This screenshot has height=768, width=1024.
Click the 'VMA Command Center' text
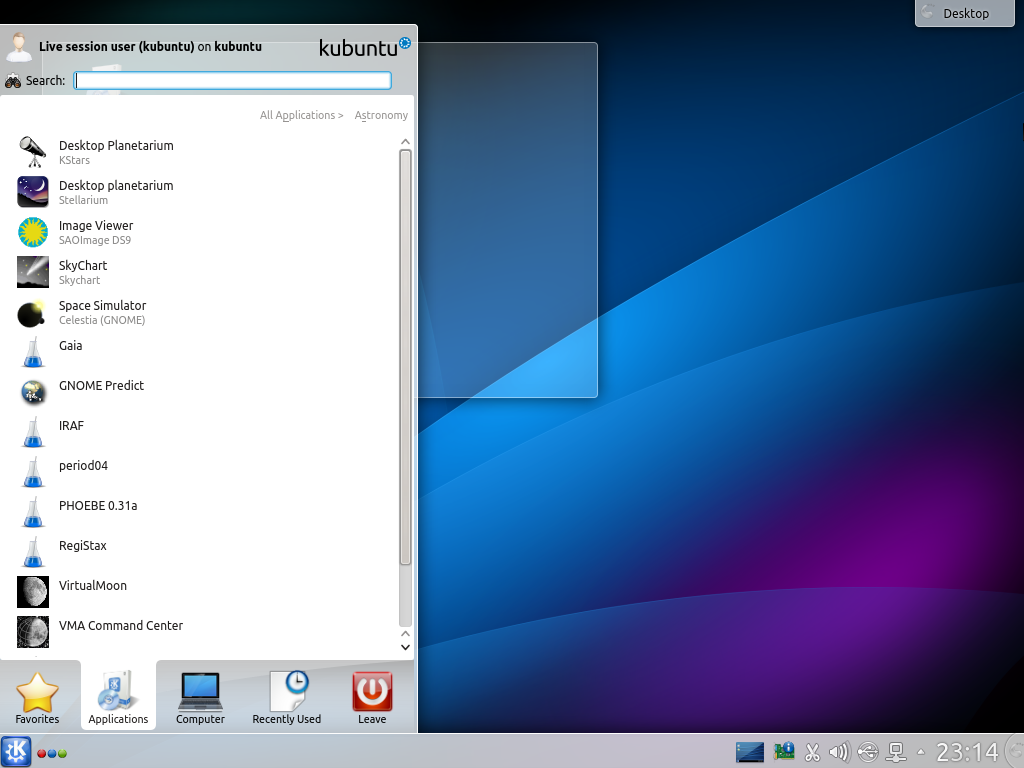(x=121, y=626)
